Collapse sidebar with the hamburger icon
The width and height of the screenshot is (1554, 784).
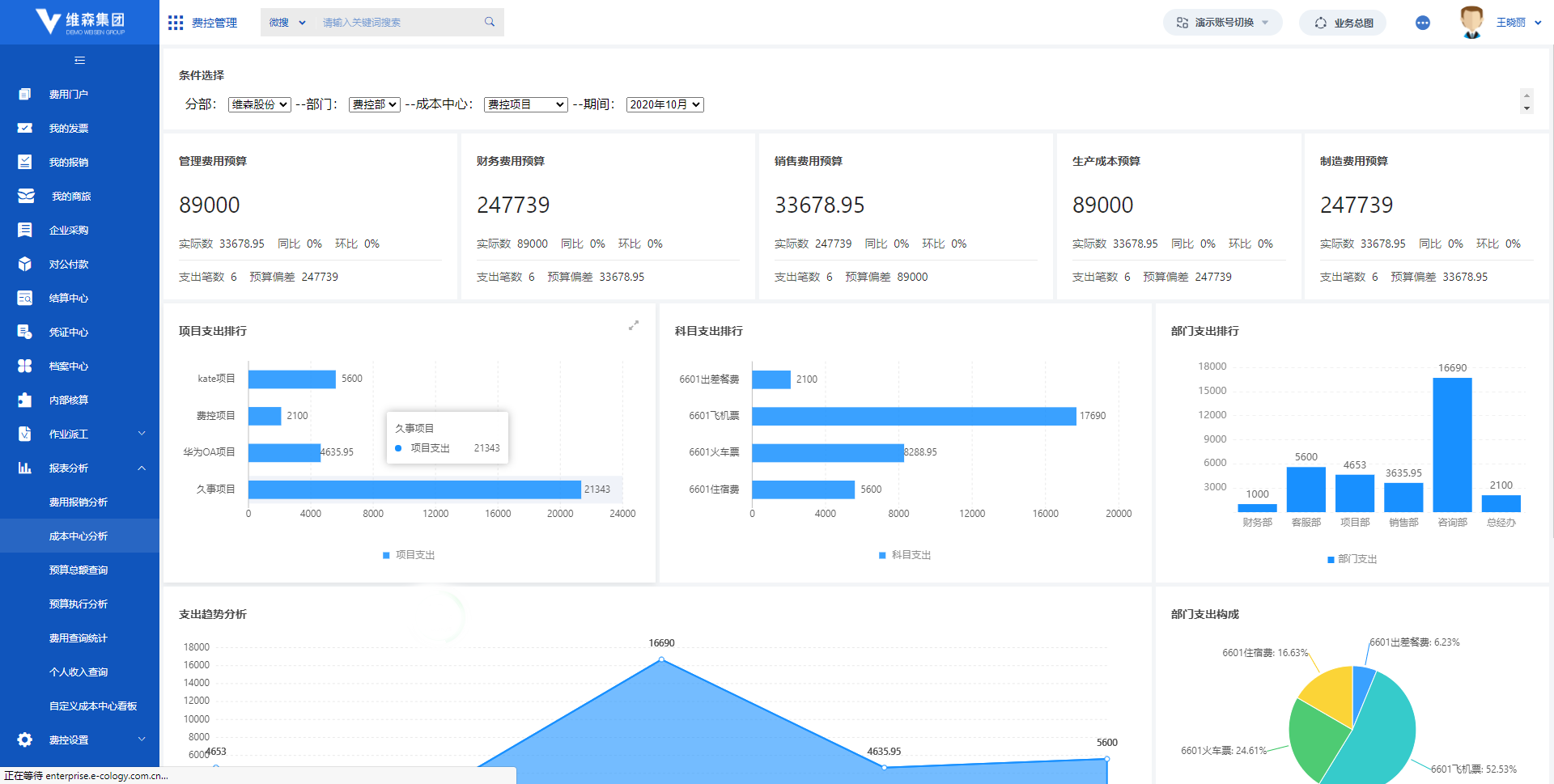click(79, 60)
